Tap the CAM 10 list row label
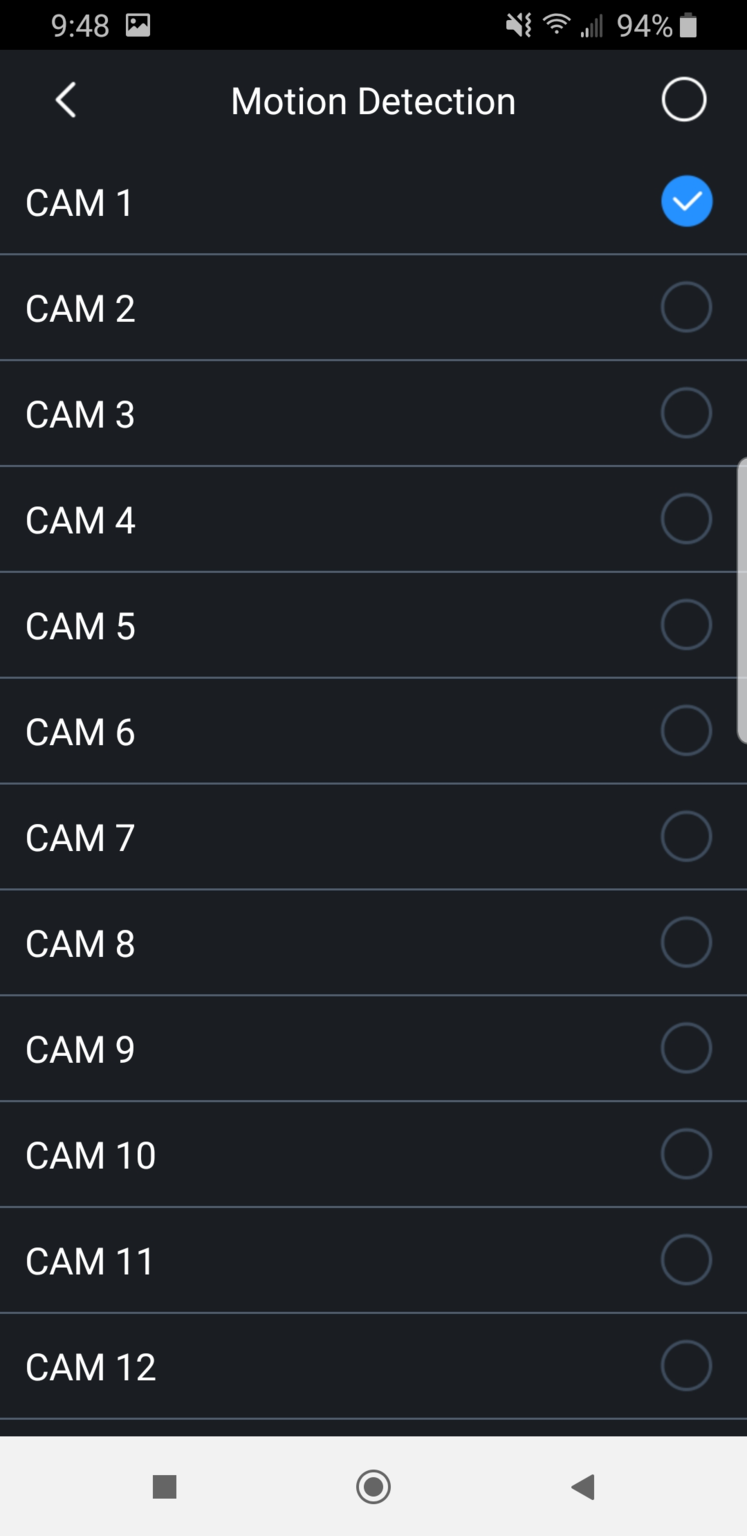This screenshot has width=747, height=1536. click(x=91, y=1156)
